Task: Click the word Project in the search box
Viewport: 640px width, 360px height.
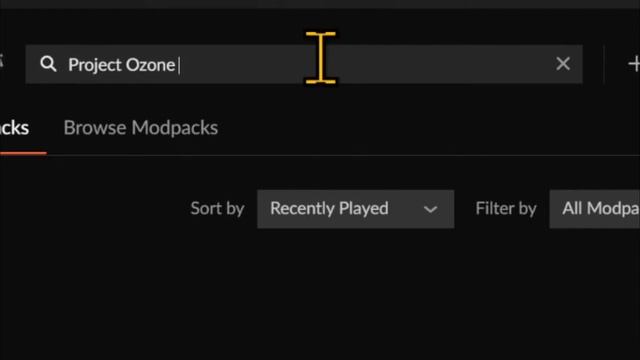Action: 95,65
